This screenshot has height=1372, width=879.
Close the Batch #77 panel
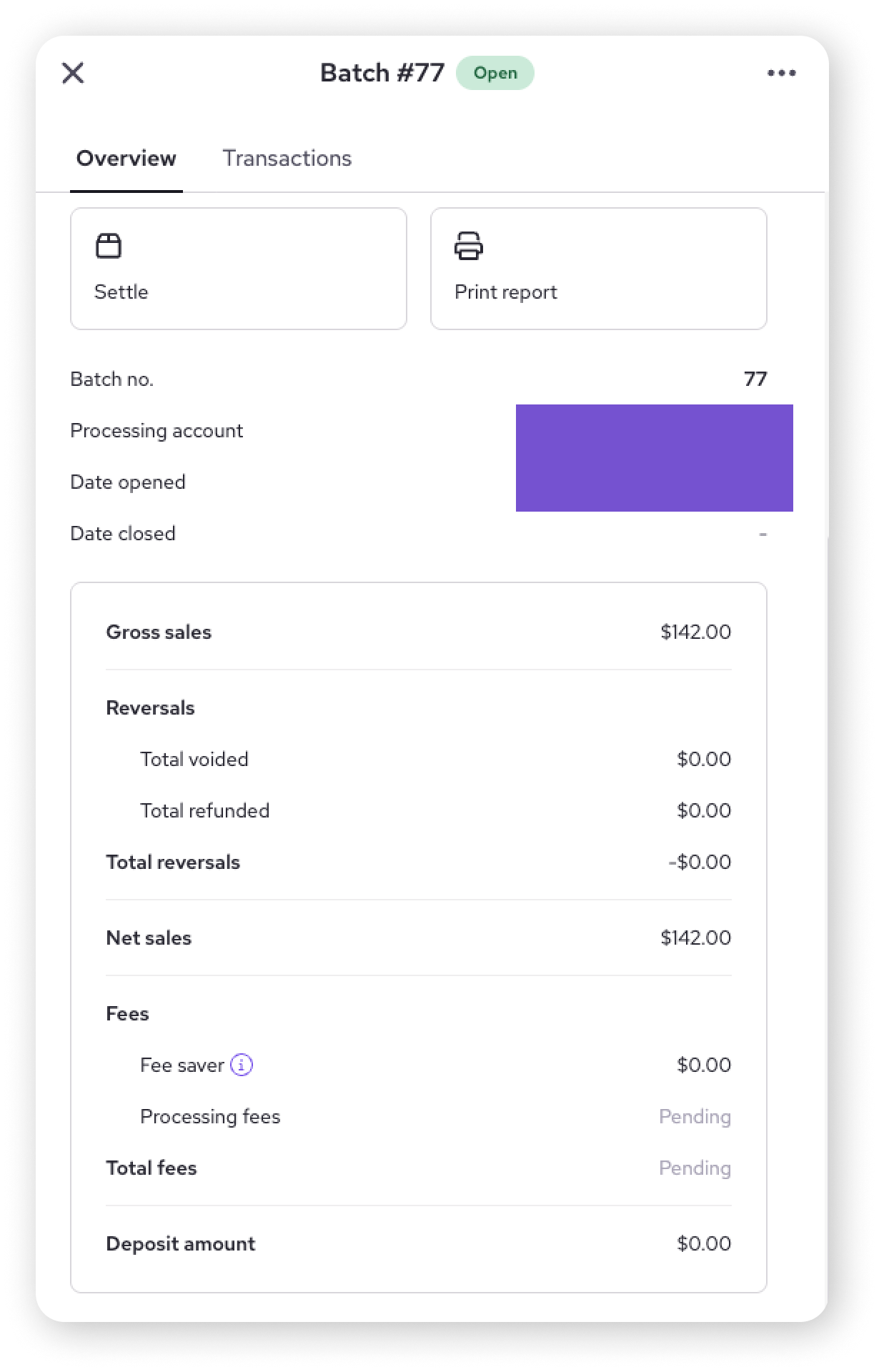tap(73, 73)
